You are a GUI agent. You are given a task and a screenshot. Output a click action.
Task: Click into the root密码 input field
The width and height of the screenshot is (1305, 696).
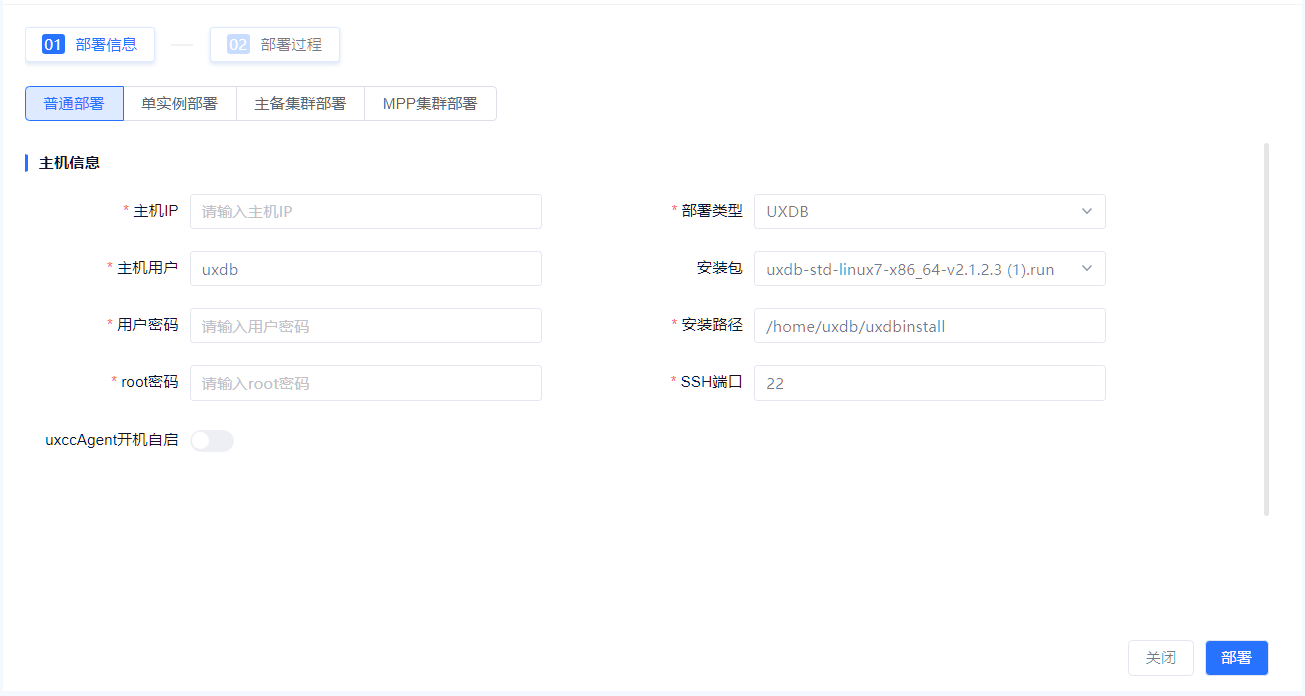(x=365, y=383)
